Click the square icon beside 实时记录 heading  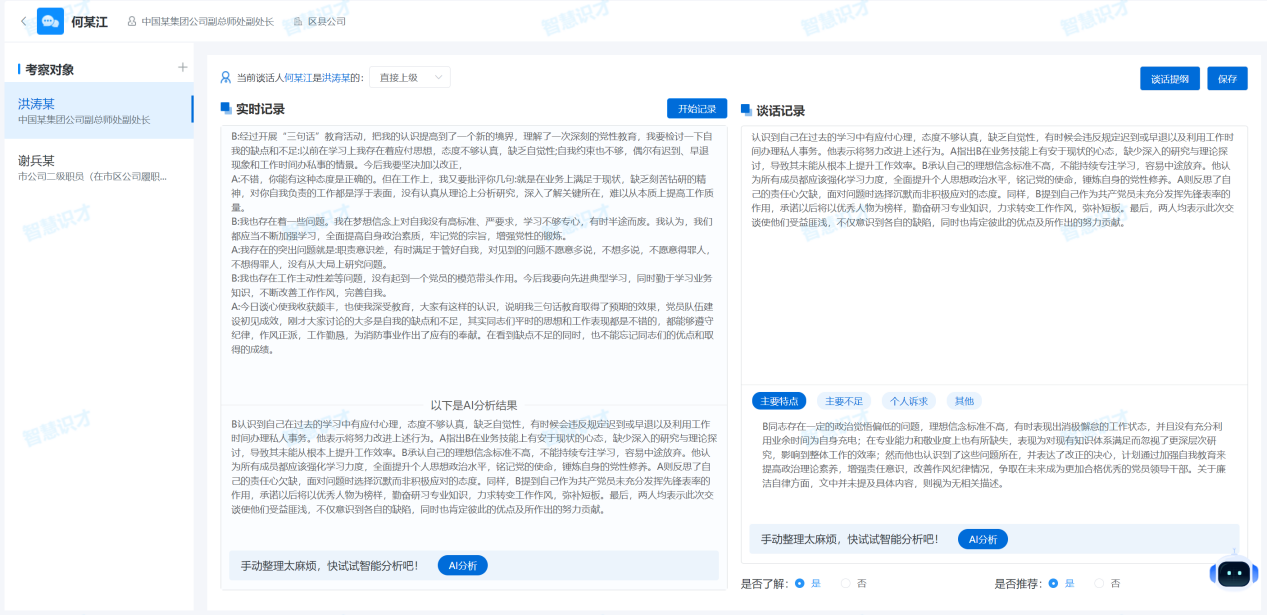pyautogui.click(x=226, y=108)
